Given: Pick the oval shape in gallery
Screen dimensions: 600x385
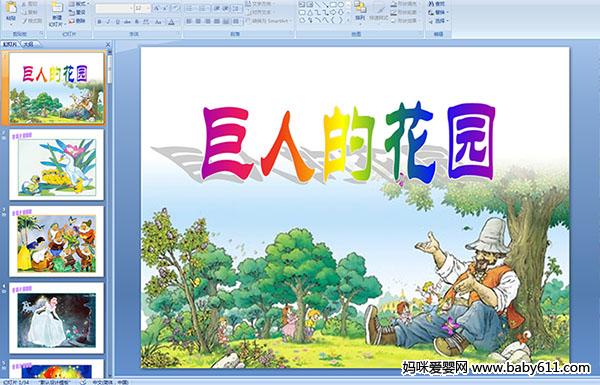Looking at the screenshot, I should click(x=341, y=4).
